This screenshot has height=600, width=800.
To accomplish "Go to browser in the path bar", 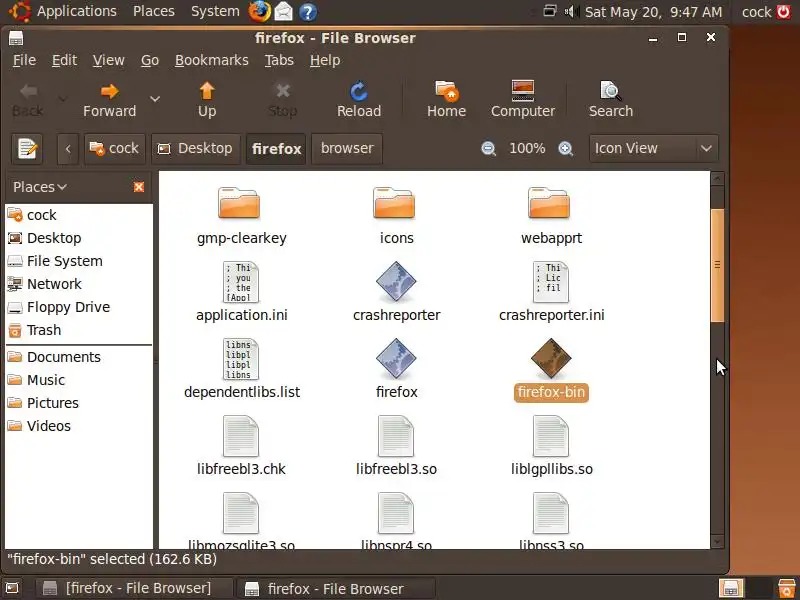I will [347, 149].
